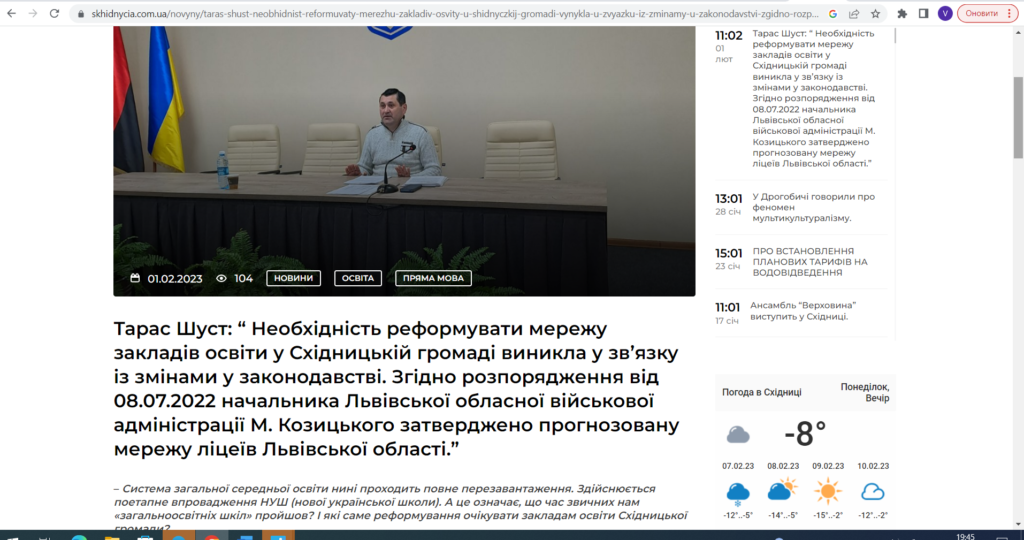Click the 08.02.23 partly cloudy forecast icon
This screenshot has height=540, width=1024.
782,490
